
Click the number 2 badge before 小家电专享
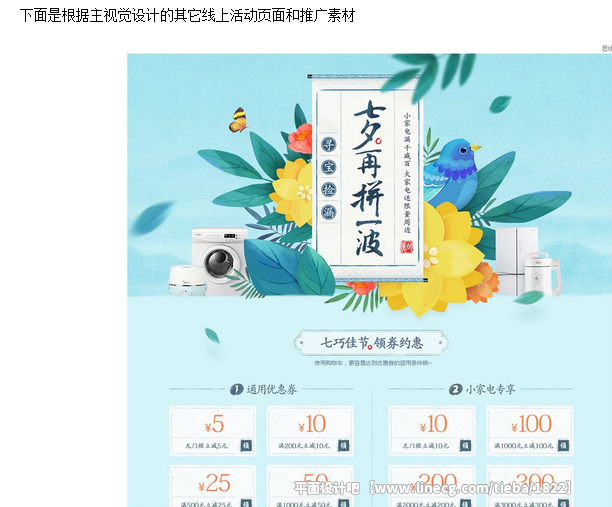pos(455,389)
